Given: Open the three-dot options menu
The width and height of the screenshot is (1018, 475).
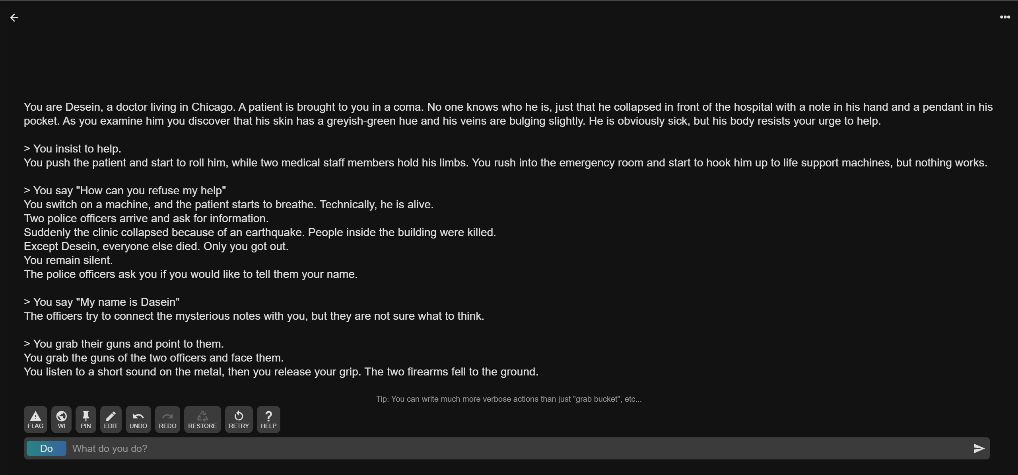Looking at the screenshot, I should pyautogui.click(x=1004, y=17).
